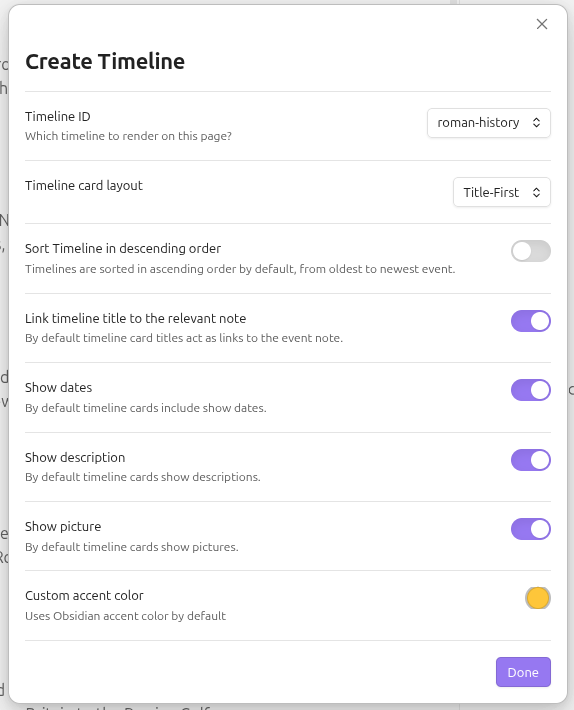Click 'By default timeline cards include show dates.' text
Viewport: 574px width, 710px height.
tap(146, 408)
